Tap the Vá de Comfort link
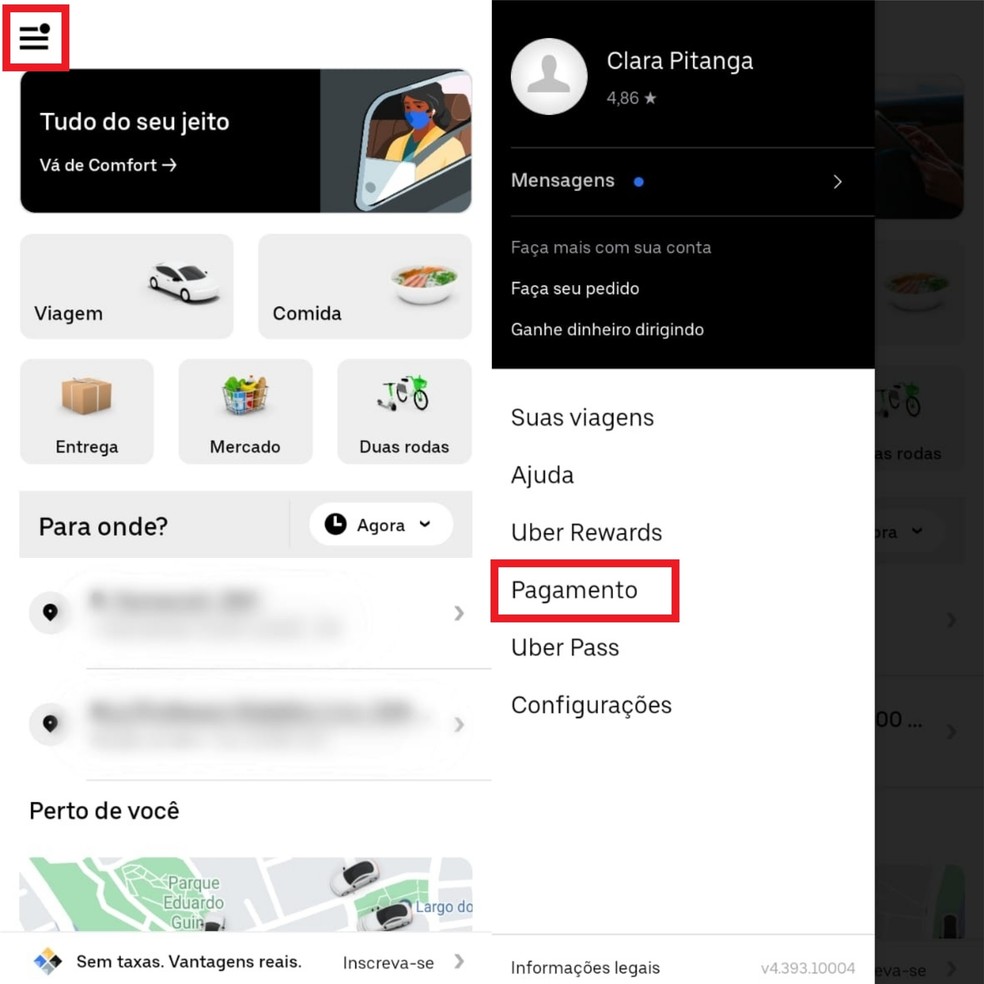This screenshot has width=984, height=984. 108,165
